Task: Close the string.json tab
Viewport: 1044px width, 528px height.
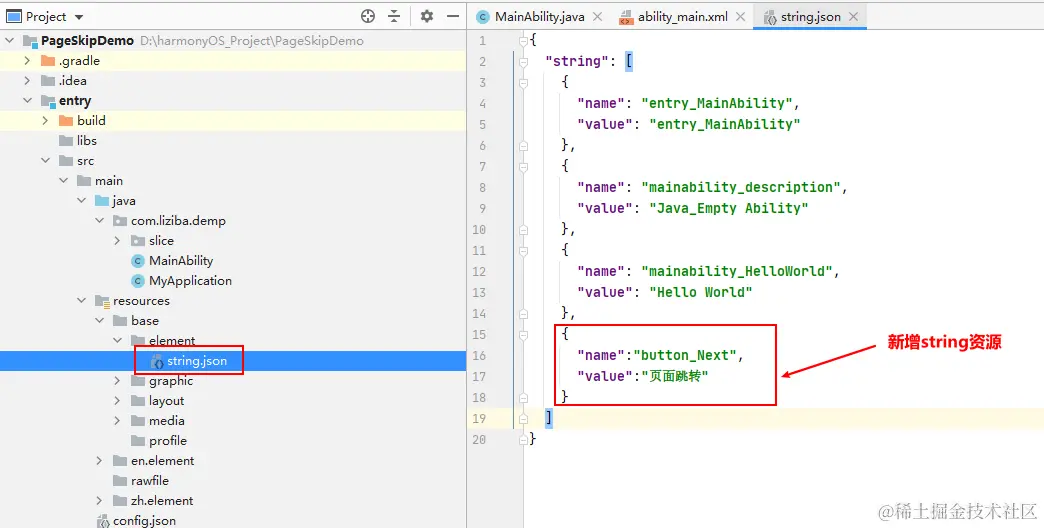Action: click(854, 17)
